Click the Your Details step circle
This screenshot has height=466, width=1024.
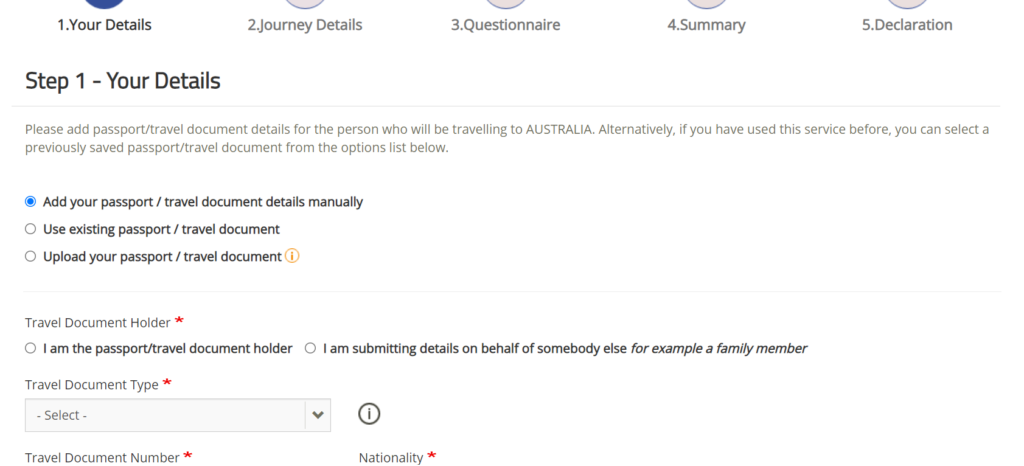click(104, 3)
